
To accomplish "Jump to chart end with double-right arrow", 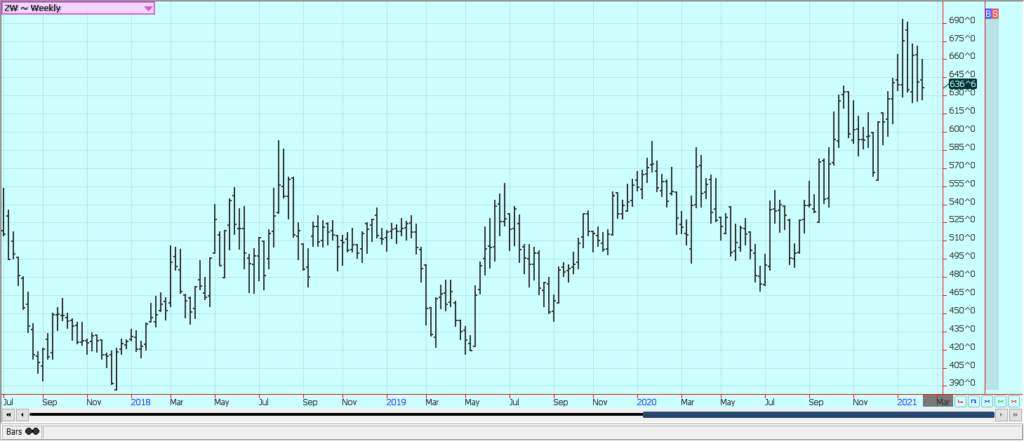I will click(1016, 414).
